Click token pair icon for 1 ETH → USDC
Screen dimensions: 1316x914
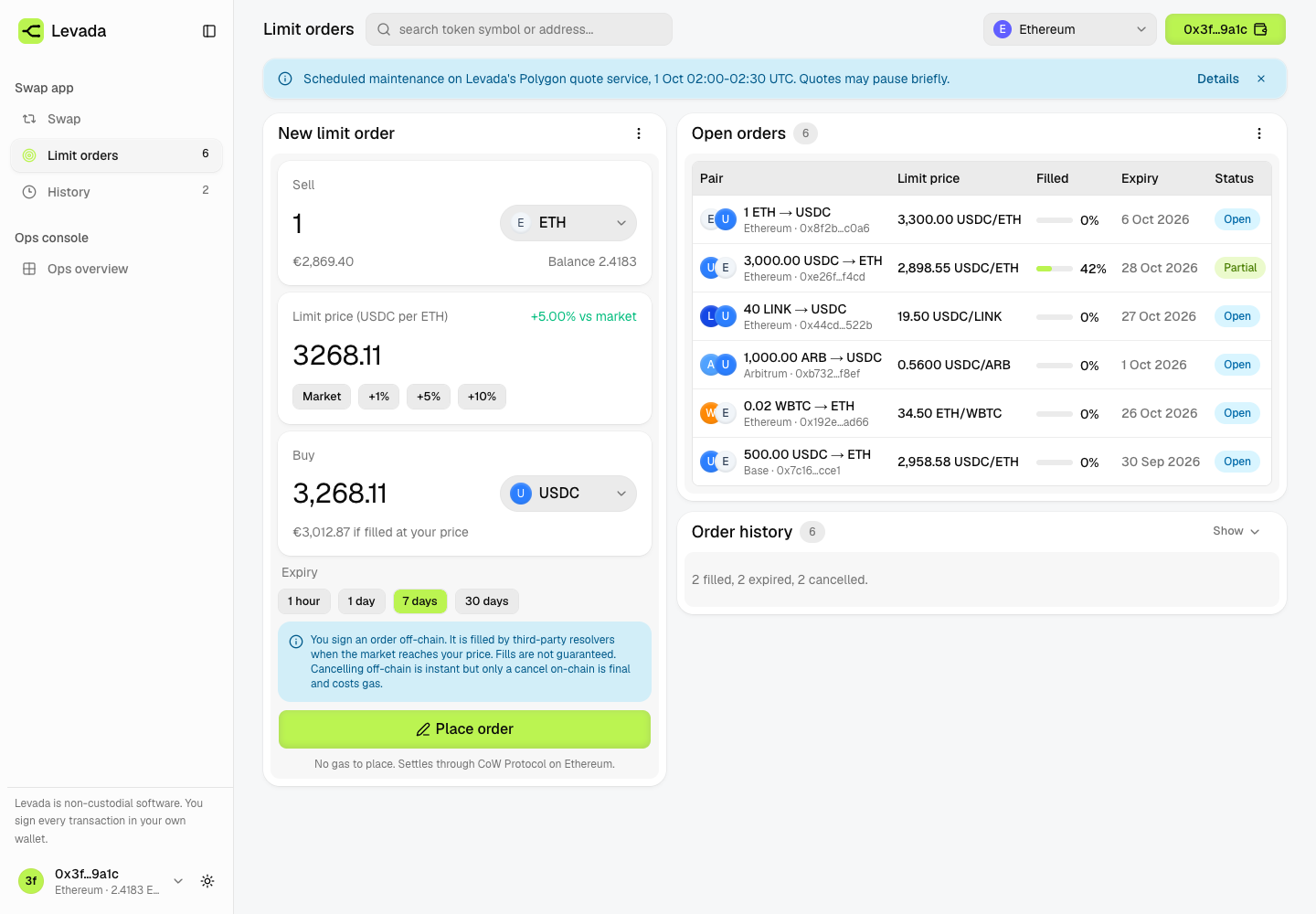point(718,219)
